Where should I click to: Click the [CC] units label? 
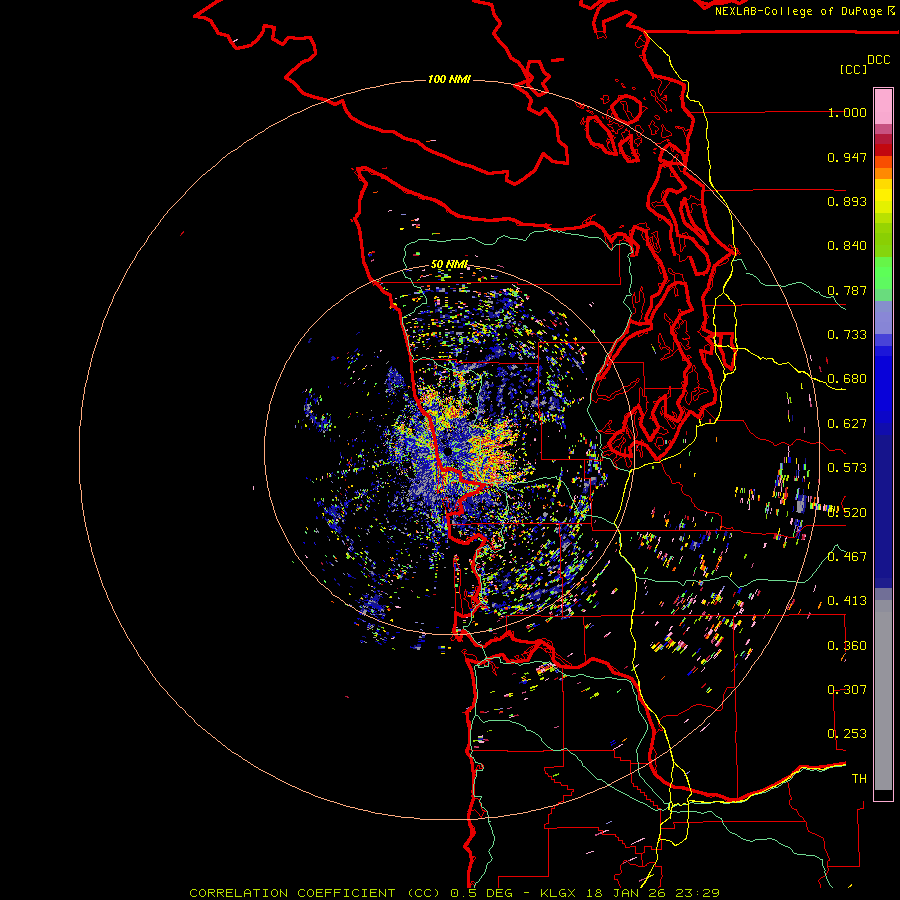click(x=853, y=69)
